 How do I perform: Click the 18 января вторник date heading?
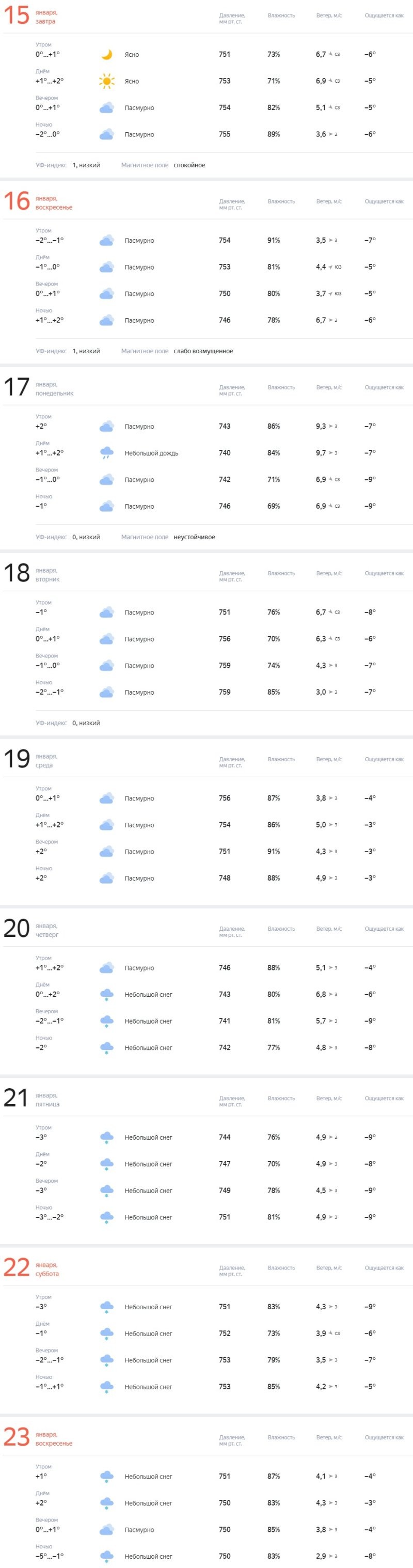(31, 573)
